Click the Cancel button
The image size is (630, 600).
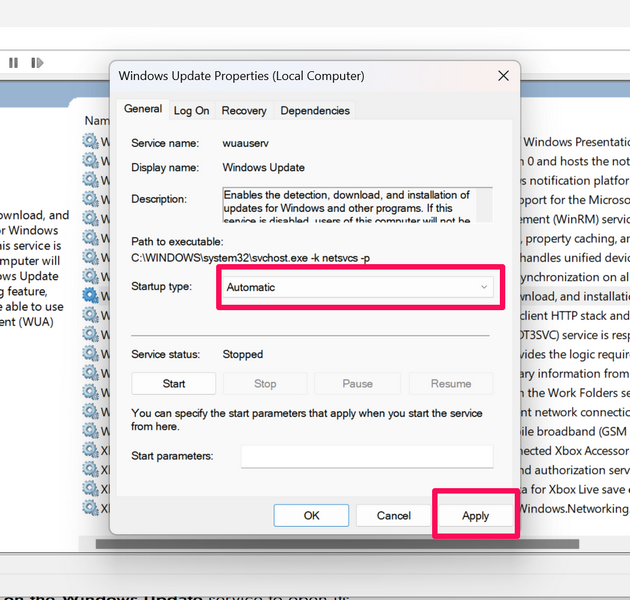393,515
